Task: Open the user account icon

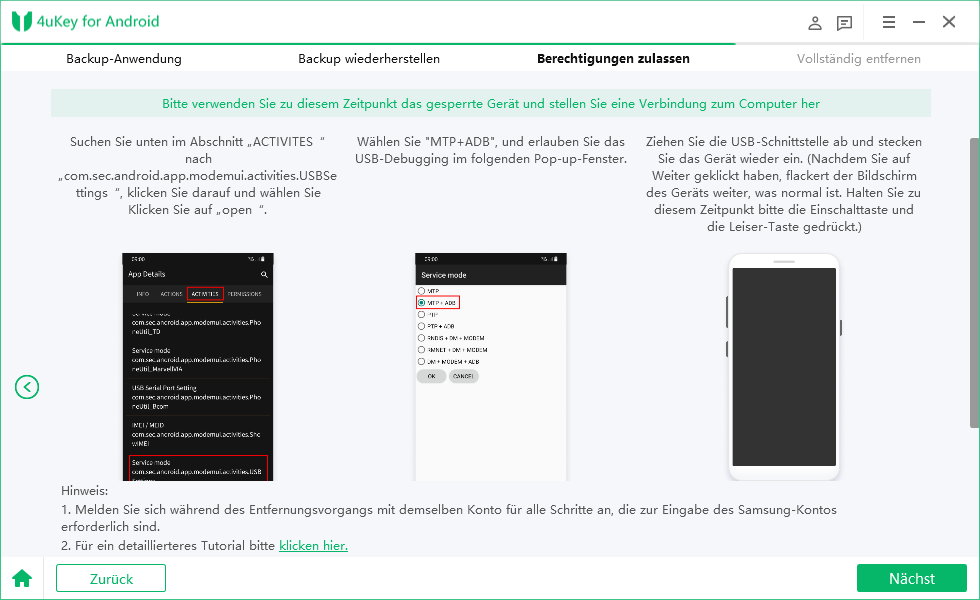Action: (814, 23)
